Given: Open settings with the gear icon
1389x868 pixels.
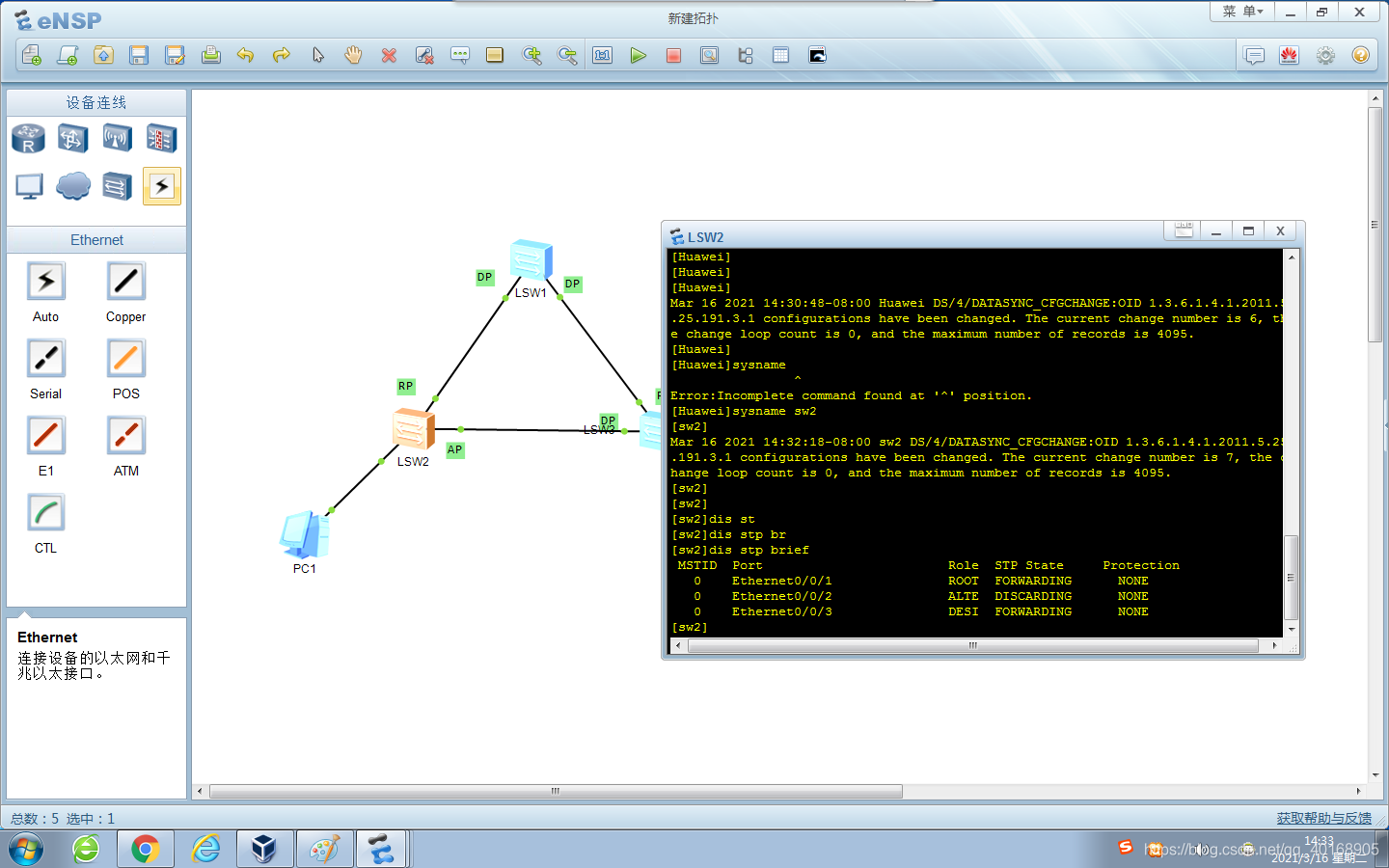Looking at the screenshot, I should pos(1325,55).
